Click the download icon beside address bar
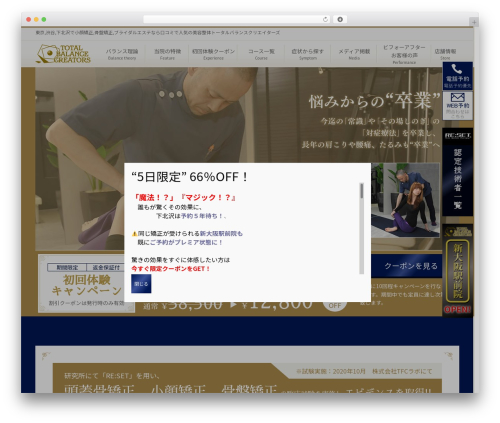The image size is (500, 423). pos(340,19)
